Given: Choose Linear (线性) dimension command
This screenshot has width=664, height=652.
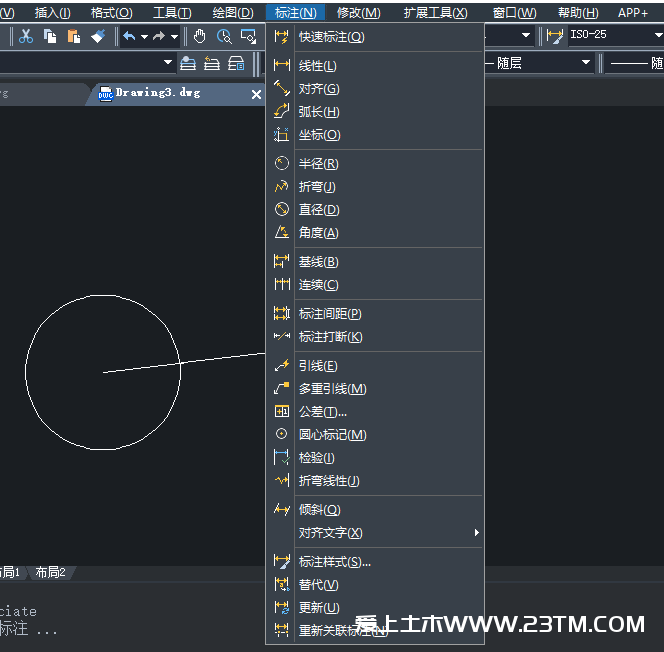Looking at the screenshot, I should [317, 66].
